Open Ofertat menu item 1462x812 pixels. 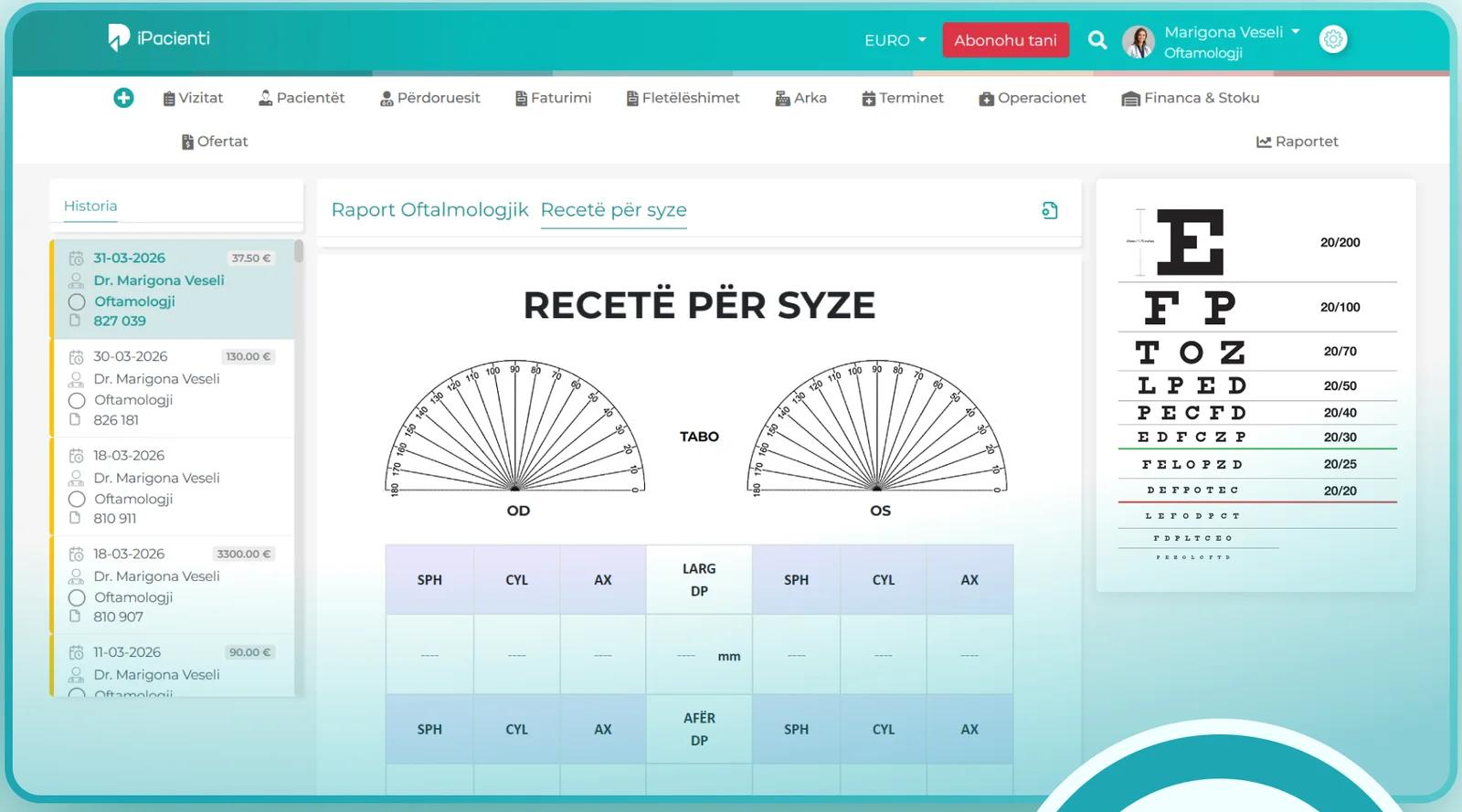point(215,142)
